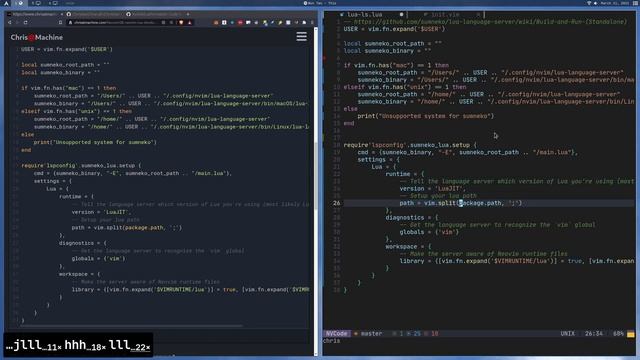Click the 'cmd = {sumneko_binary' line in Neovim
The width and height of the screenshot is (640, 360).
pos(468,152)
